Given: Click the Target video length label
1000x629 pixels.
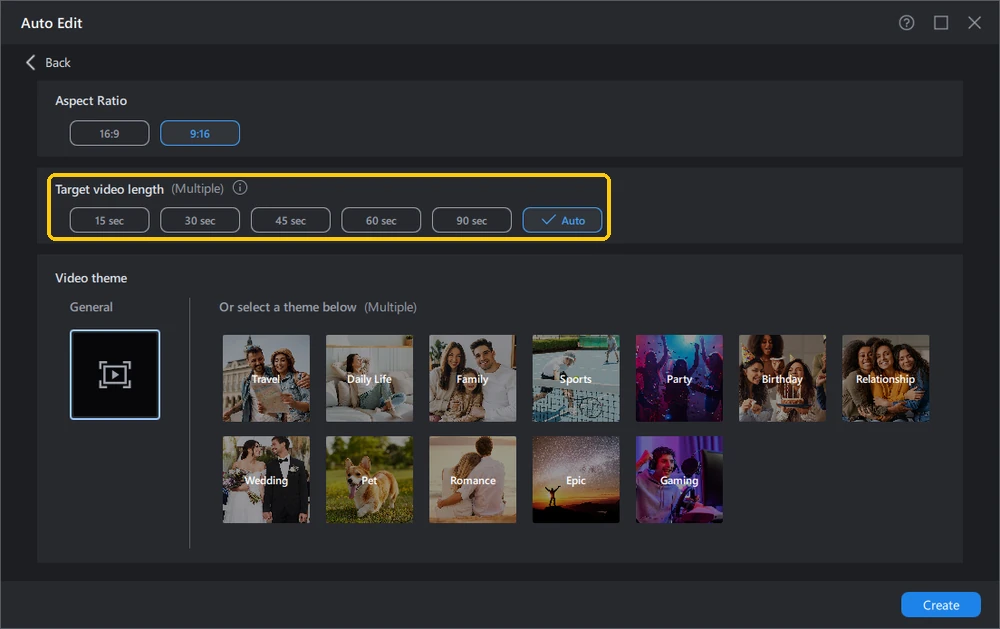Looking at the screenshot, I should click(109, 189).
